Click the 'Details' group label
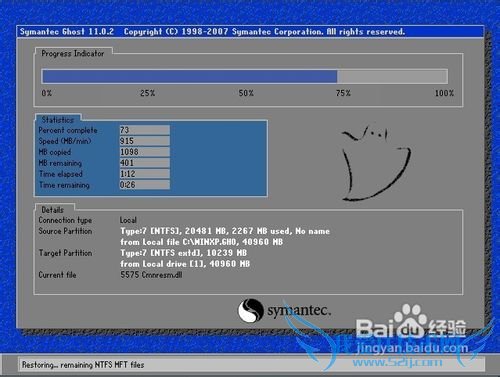This screenshot has width=500, height=377. (x=53, y=210)
